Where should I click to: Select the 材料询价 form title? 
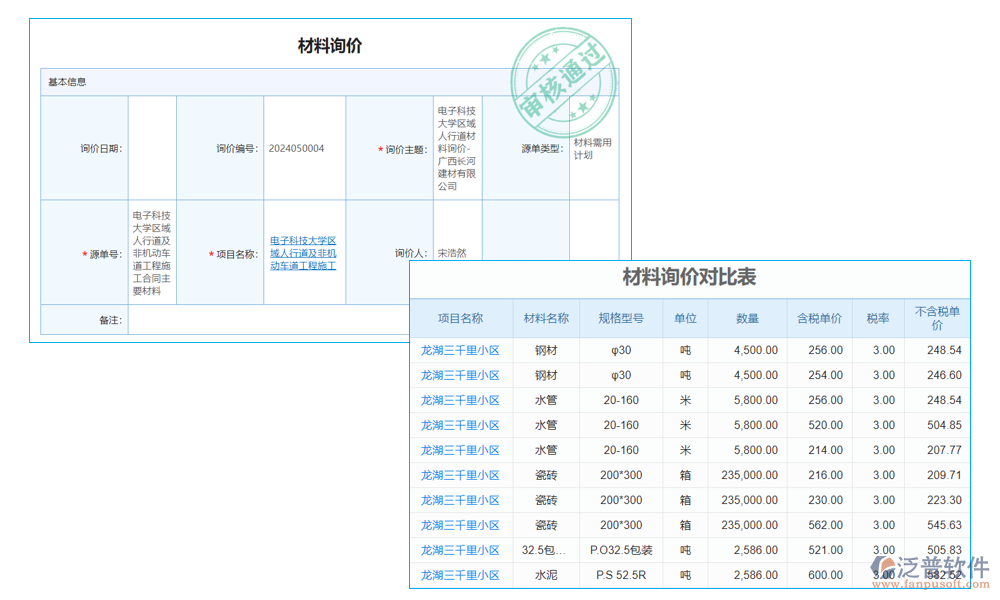330,44
